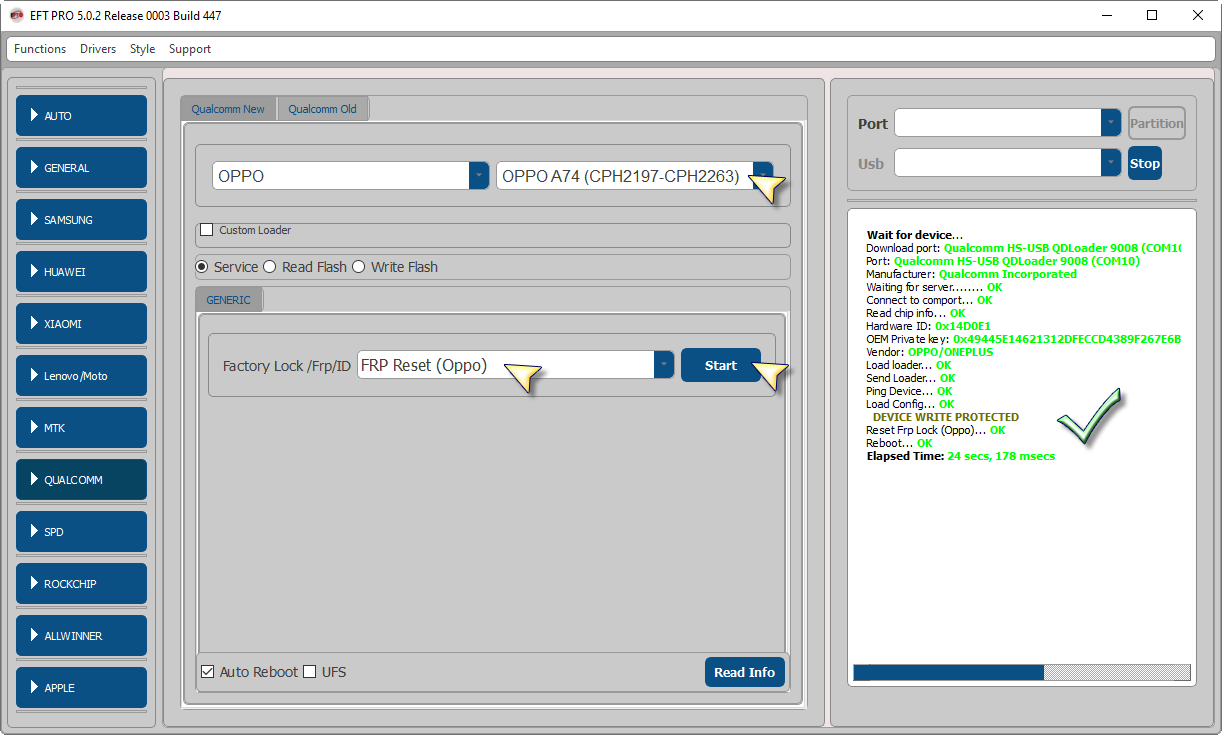
Task: Minimize the EFT PRO window
Action: 1107,15
